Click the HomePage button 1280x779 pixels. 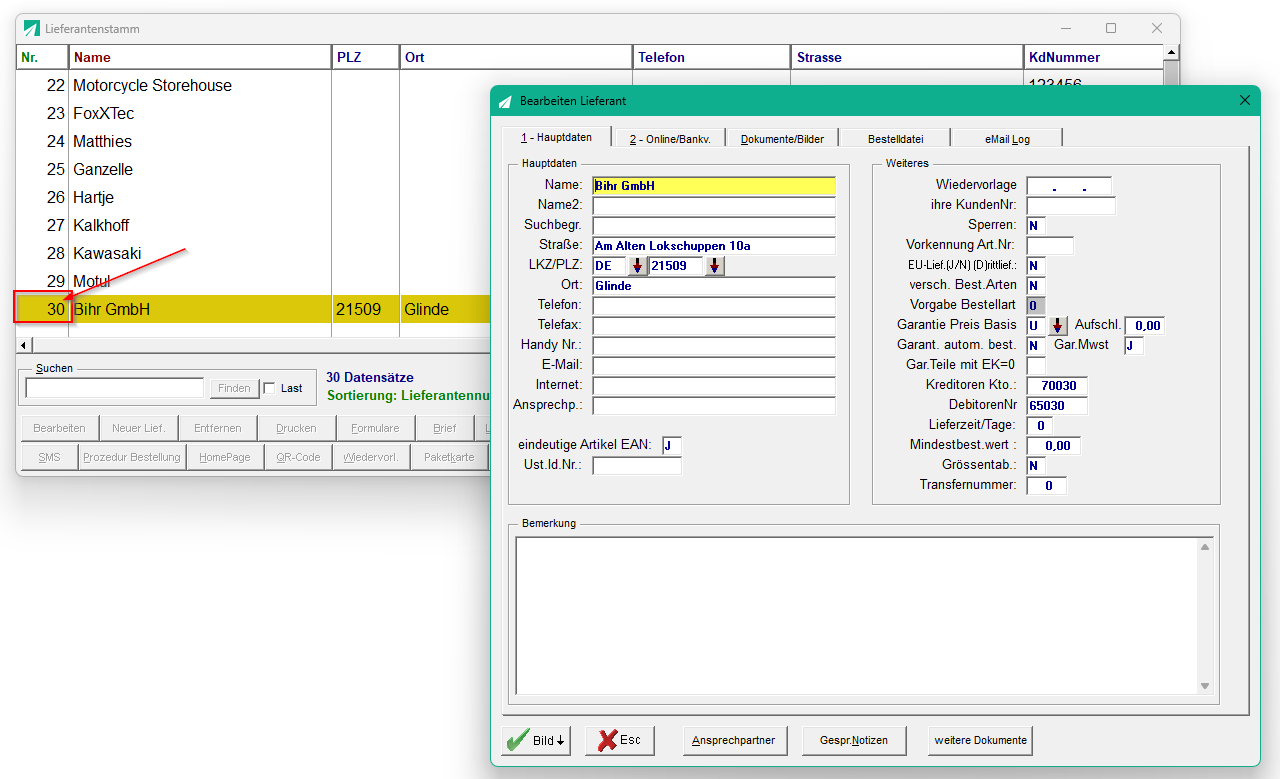point(225,457)
